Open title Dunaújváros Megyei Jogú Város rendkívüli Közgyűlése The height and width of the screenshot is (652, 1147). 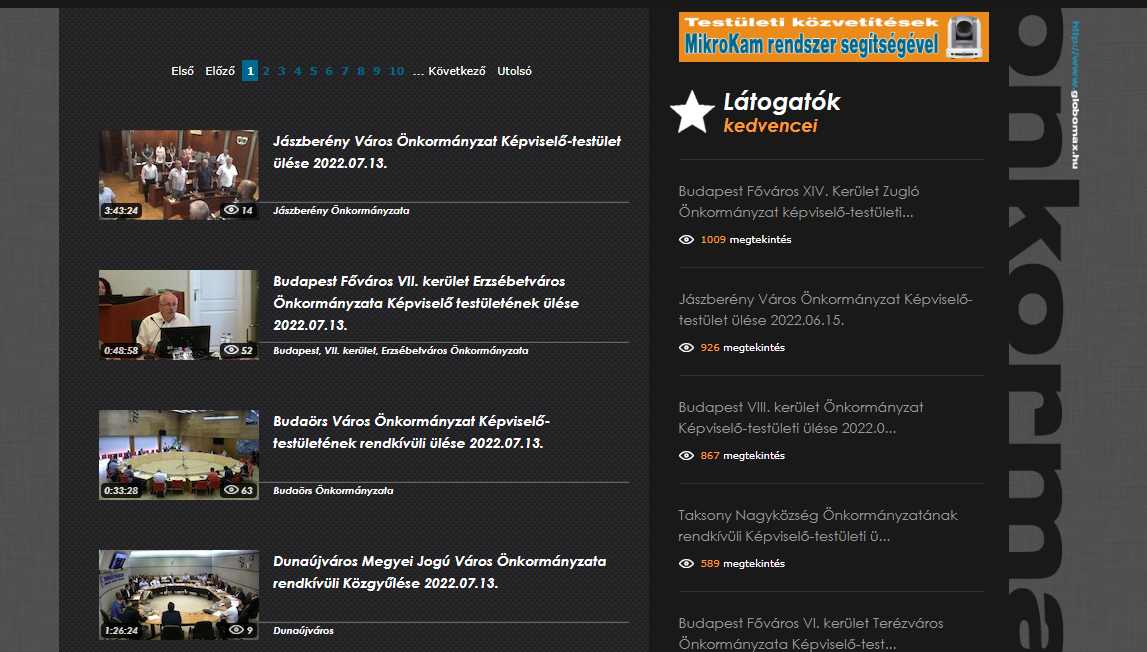point(440,572)
